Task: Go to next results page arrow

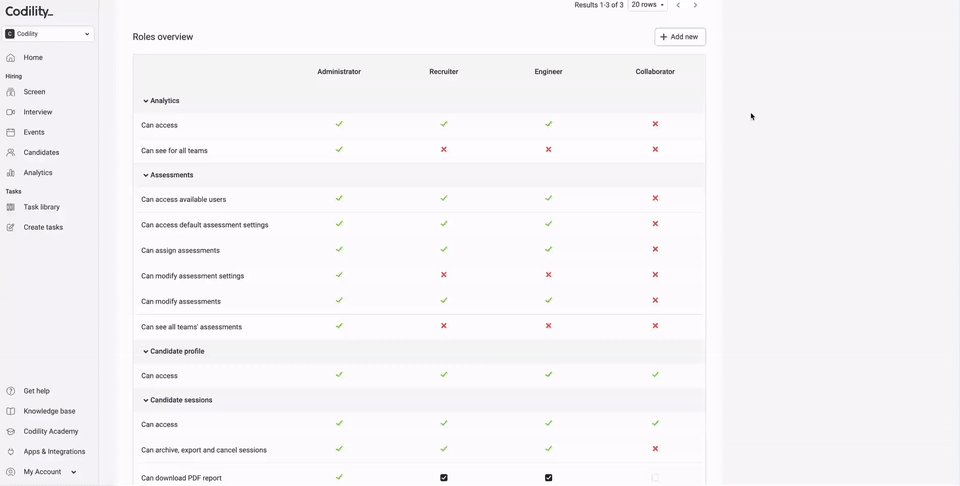Action: click(x=695, y=5)
